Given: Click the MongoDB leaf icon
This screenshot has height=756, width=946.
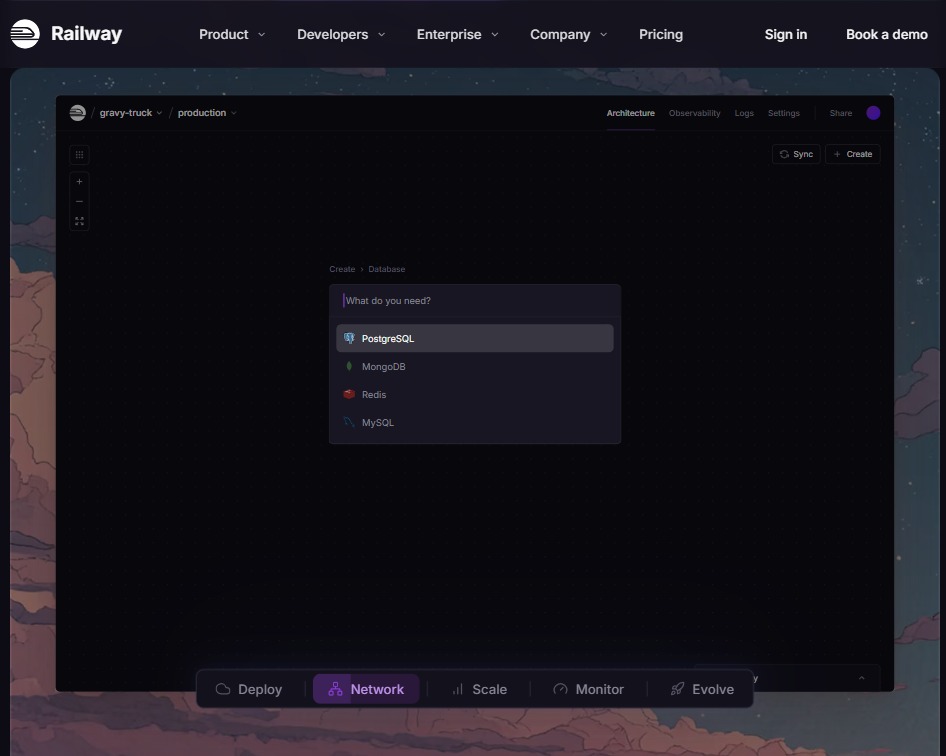Looking at the screenshot, I should [x=350, y=366].
